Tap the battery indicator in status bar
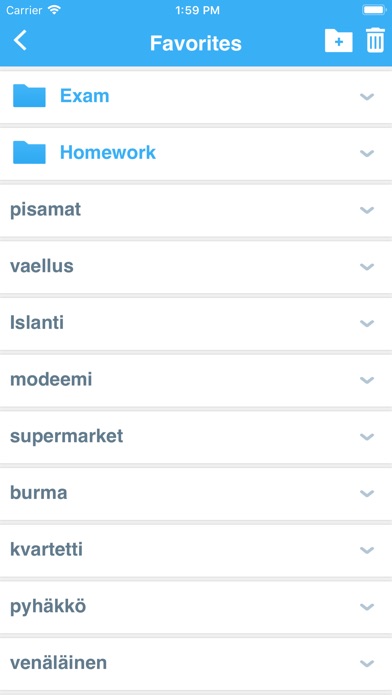Image resolution: width=392 pixels, height=696 pixels. coord(374,10)
